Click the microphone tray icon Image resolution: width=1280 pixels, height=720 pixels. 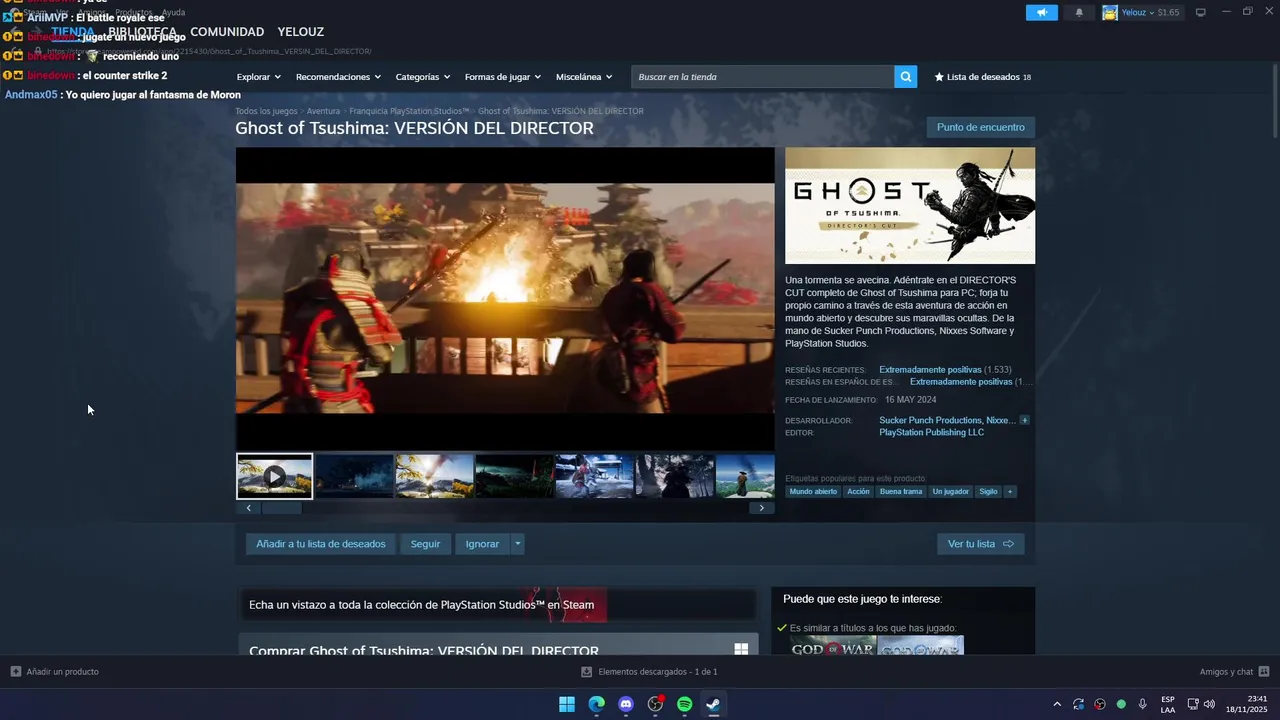pos(1142,704)
